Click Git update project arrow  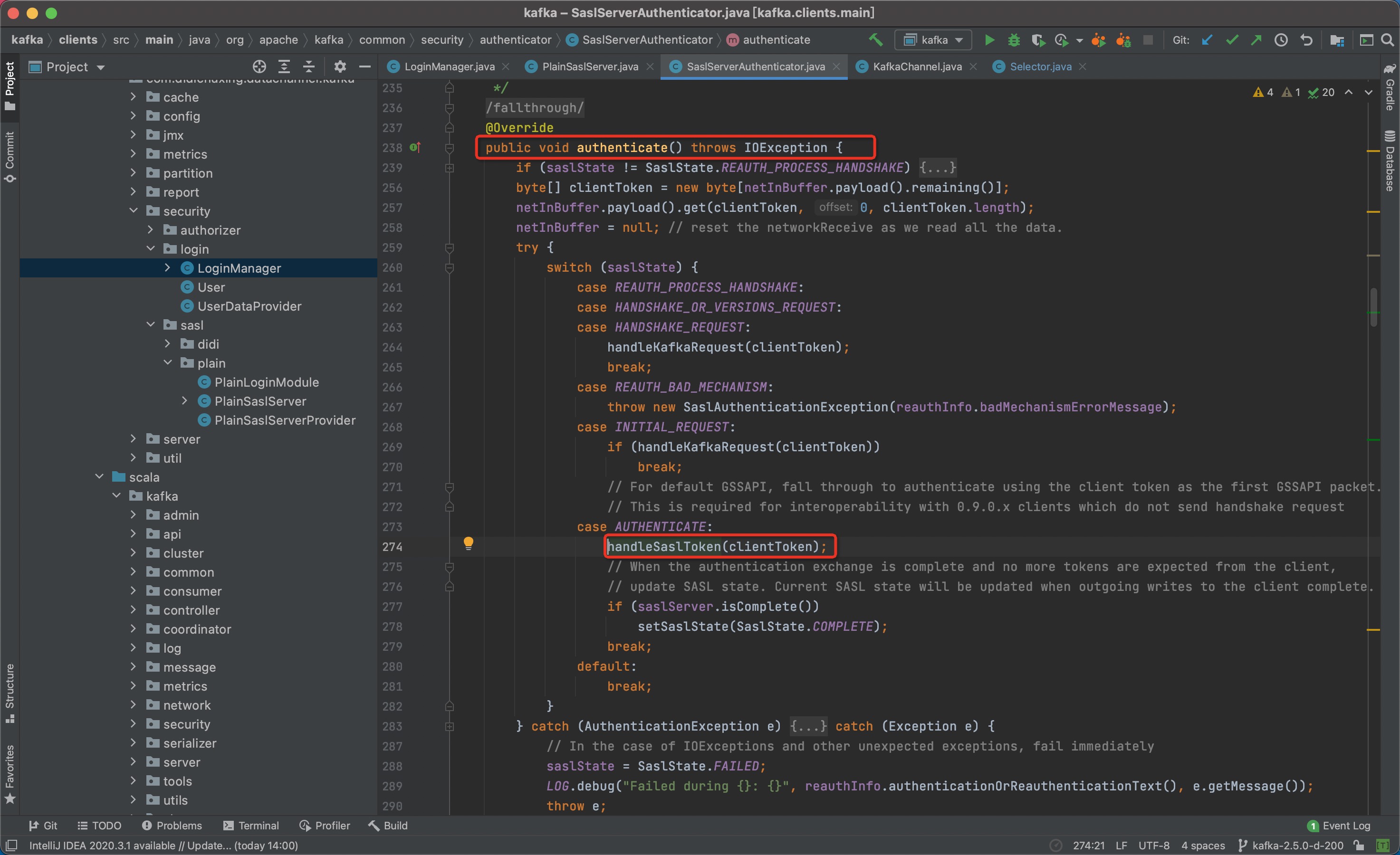tap(1207, 40)
